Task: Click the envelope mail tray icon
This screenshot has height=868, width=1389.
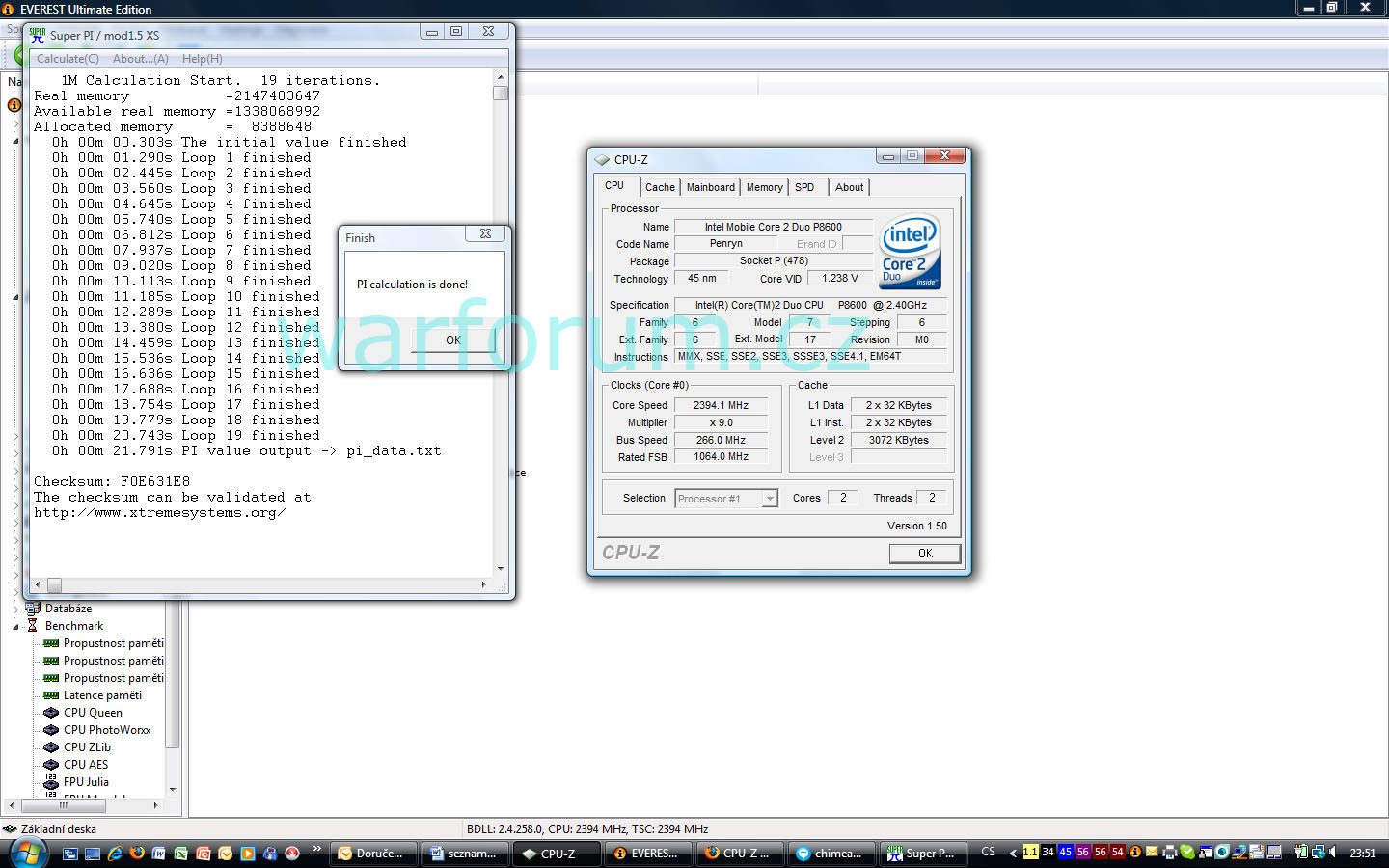Action: (x=1152, y=853)
